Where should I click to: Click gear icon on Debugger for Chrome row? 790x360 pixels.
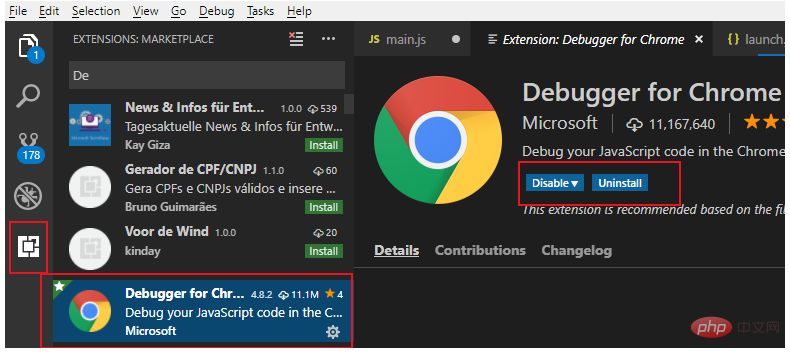coord(333,332)
